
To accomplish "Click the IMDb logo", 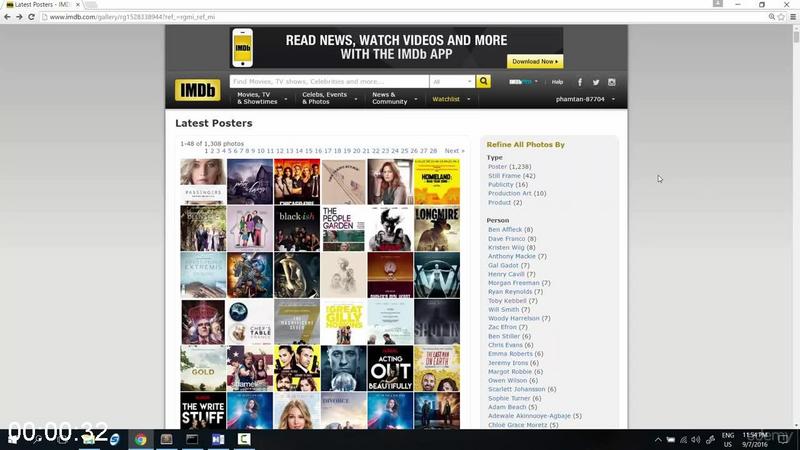I will point(197,90).
